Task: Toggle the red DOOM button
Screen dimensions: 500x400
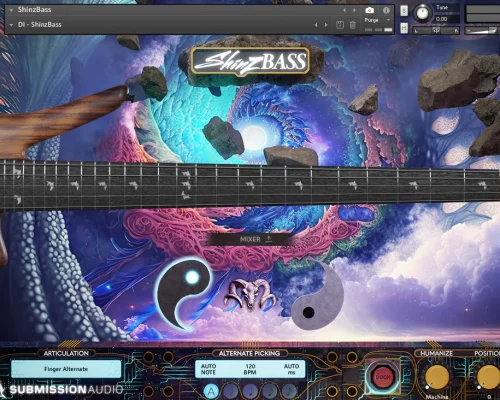Action: pos(383,377)
